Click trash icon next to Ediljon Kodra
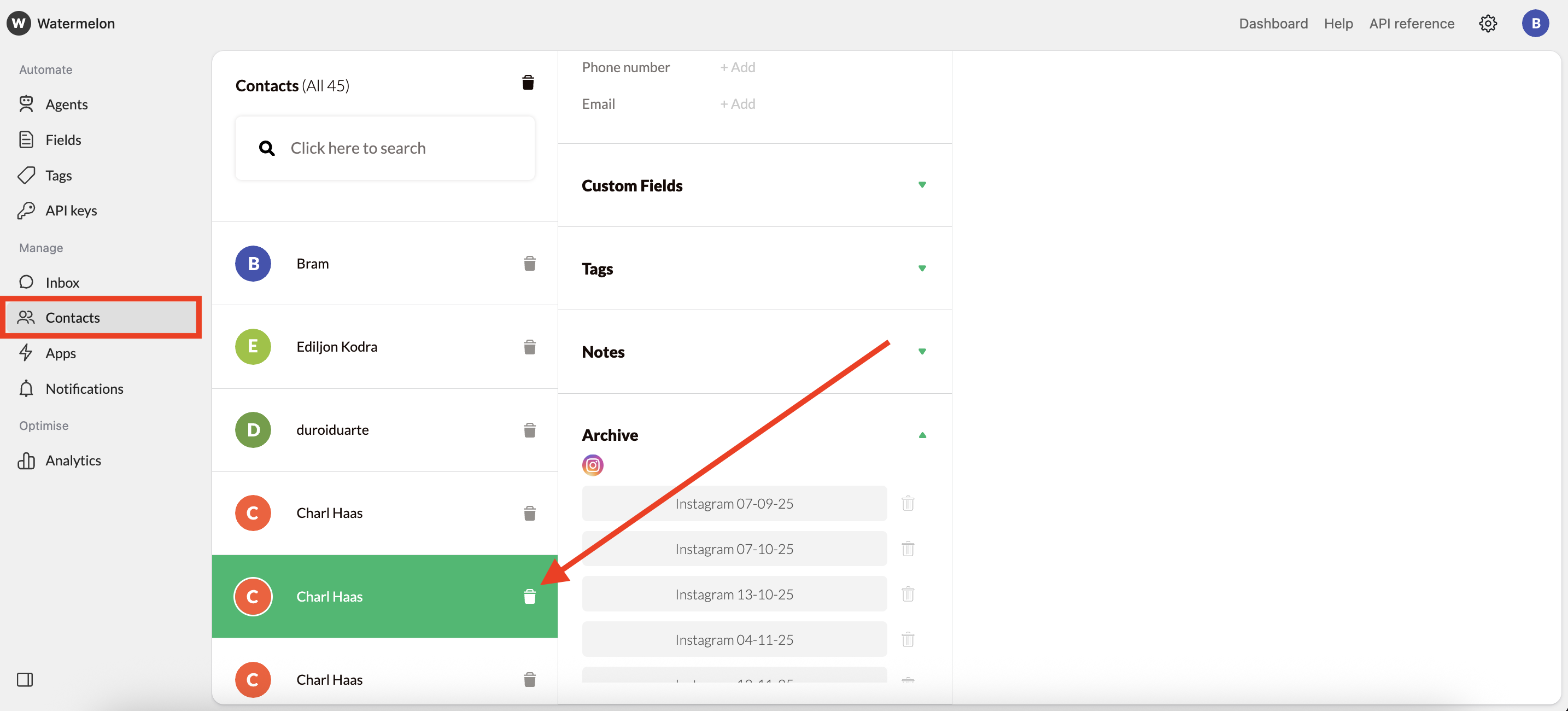Viewport: 1568px width, 711px height. click(x=530, y=347)
